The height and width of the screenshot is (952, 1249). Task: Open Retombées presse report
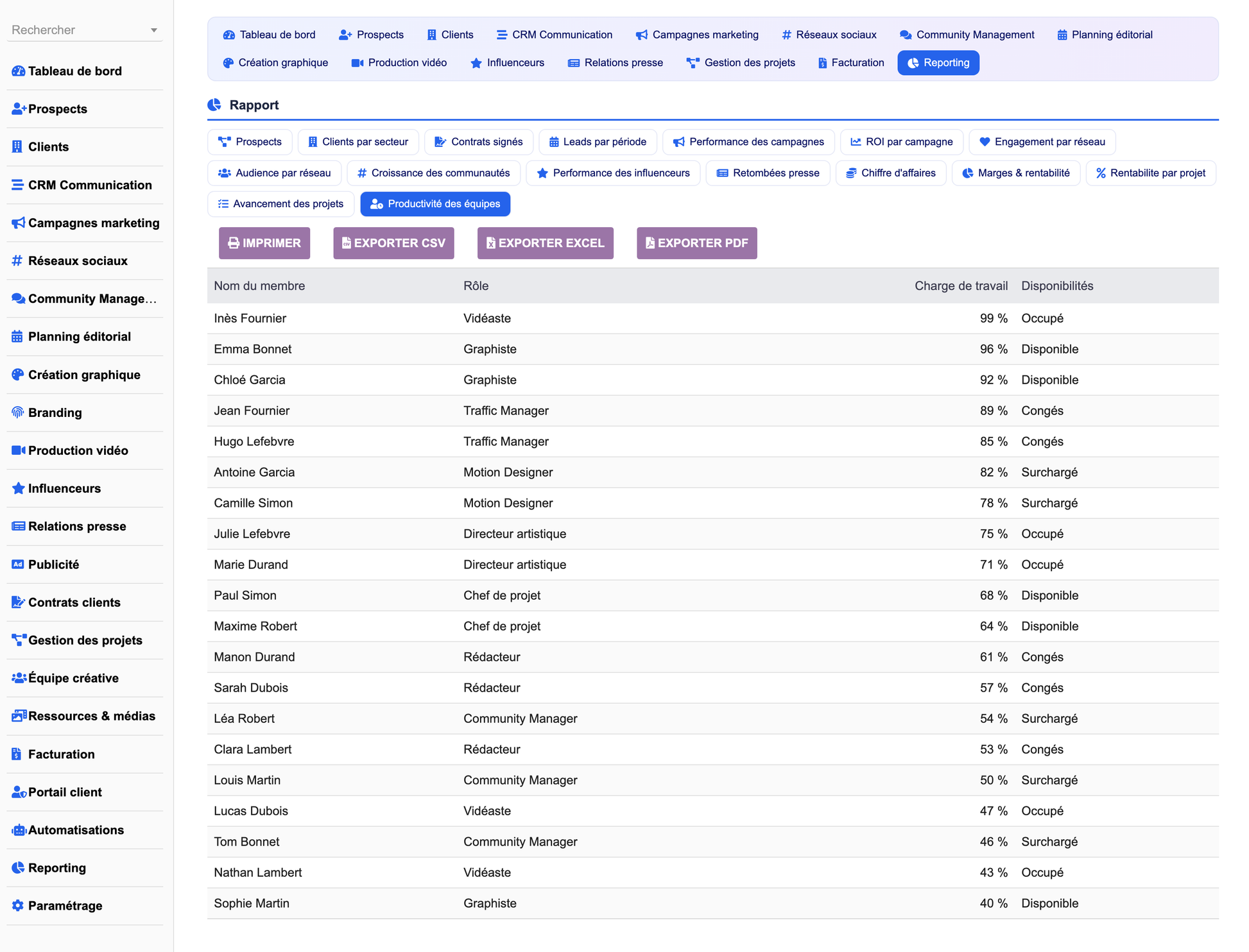pos(768,173)
